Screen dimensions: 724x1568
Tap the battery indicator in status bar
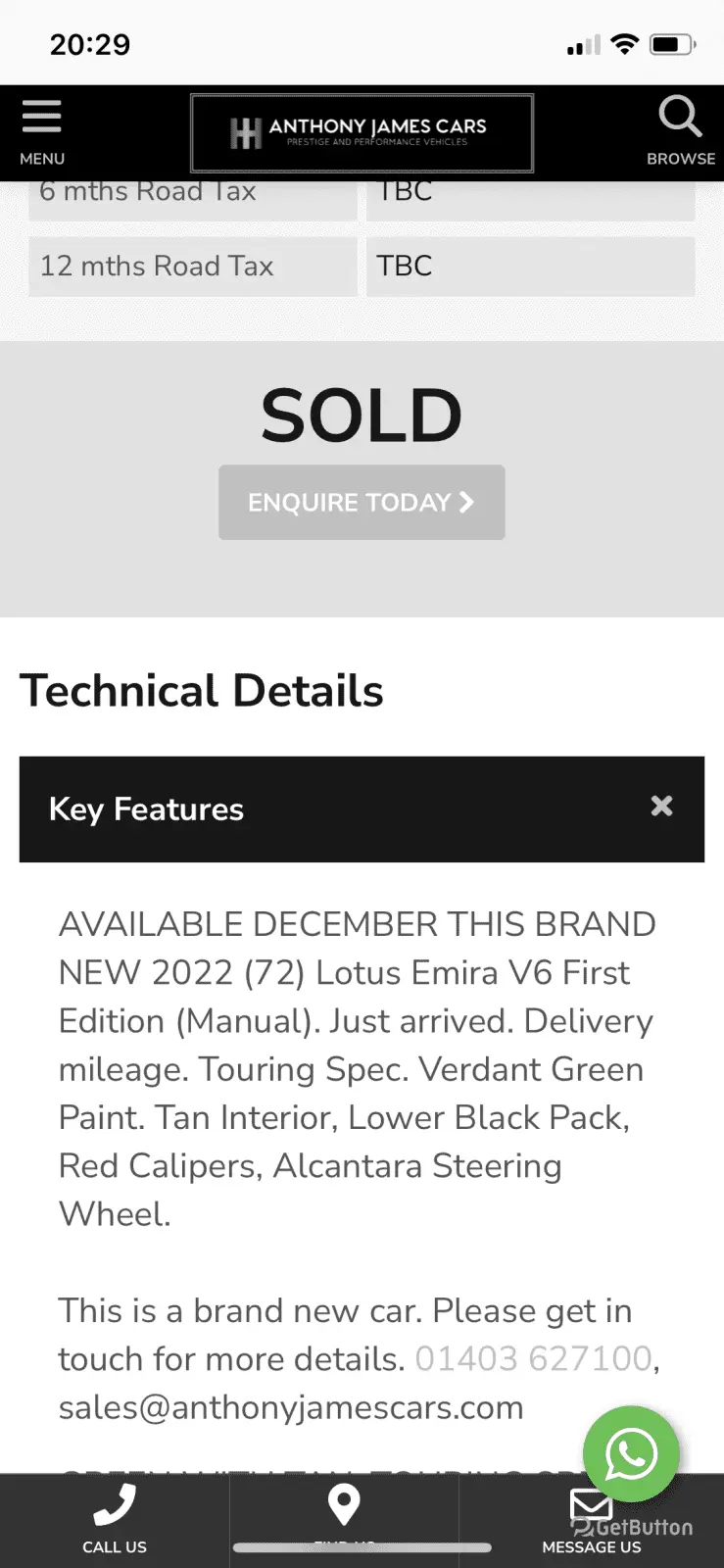tap(672, 44)
